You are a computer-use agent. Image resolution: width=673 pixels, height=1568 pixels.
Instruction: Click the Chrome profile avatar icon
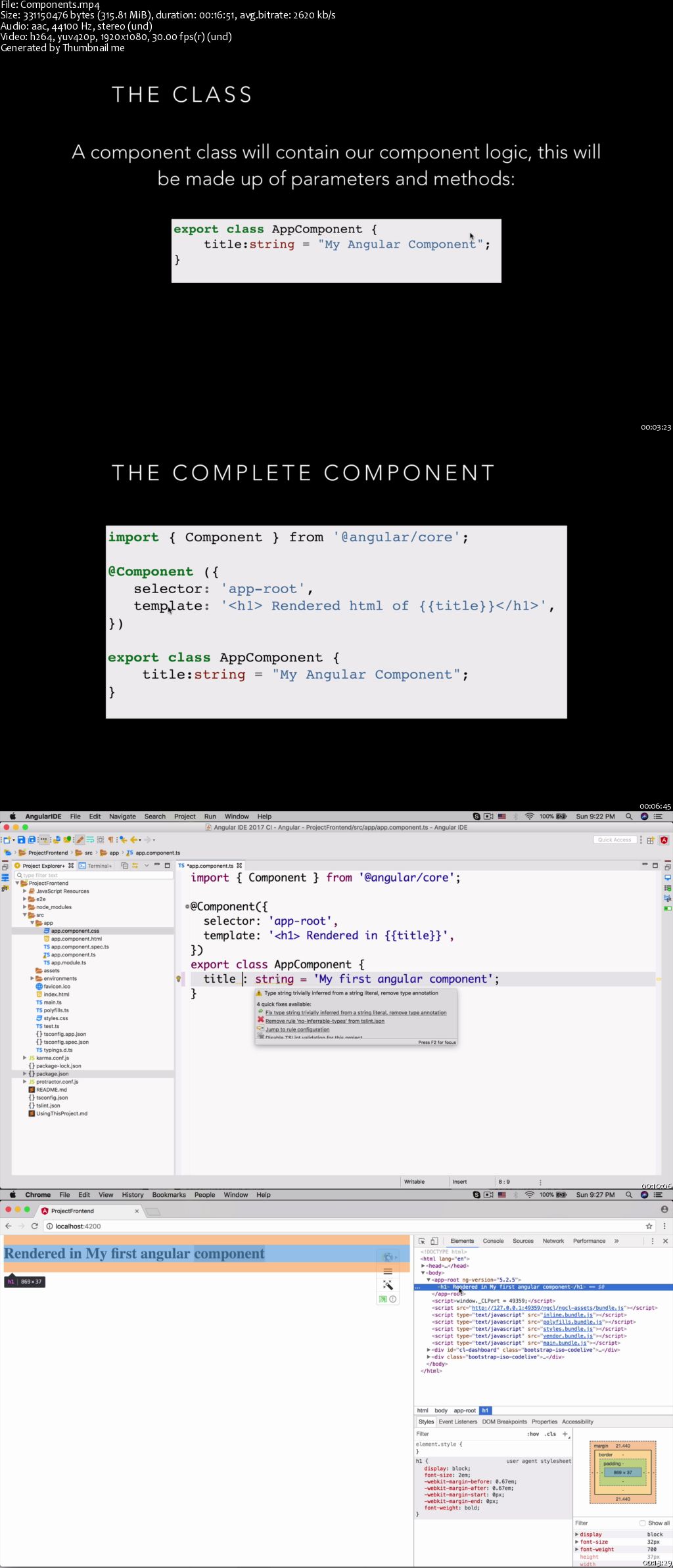[x=664, y=1209]
